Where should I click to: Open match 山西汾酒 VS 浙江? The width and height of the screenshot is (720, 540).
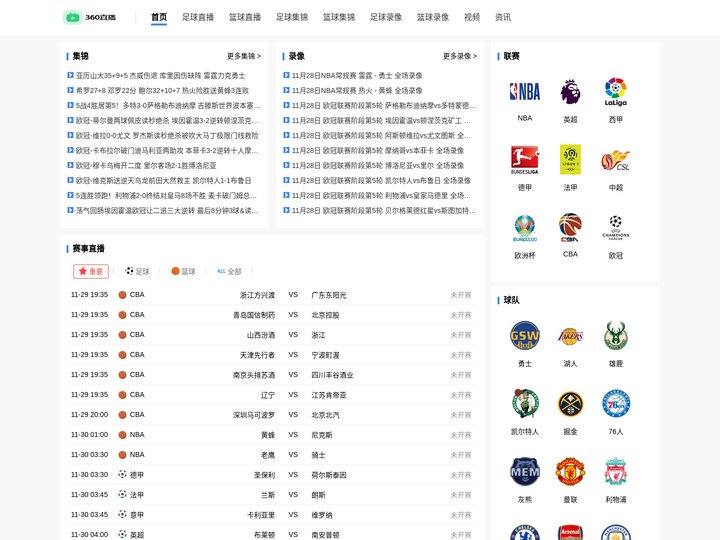[272, 335]
